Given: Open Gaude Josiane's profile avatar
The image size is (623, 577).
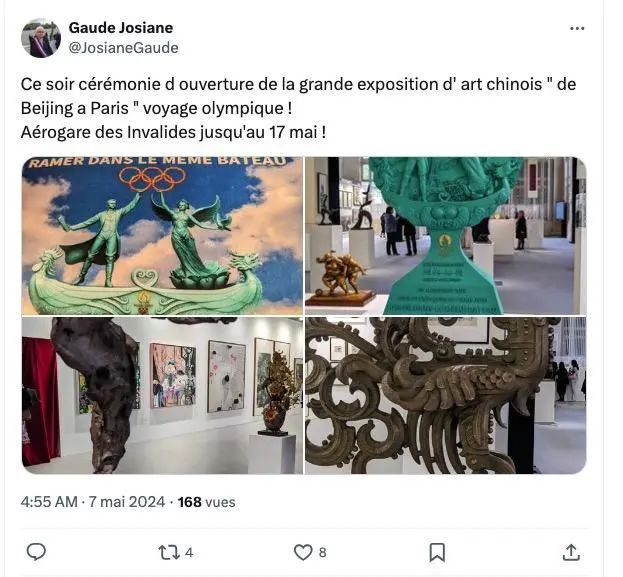Looking at the screenshot, I should (41, 38).
